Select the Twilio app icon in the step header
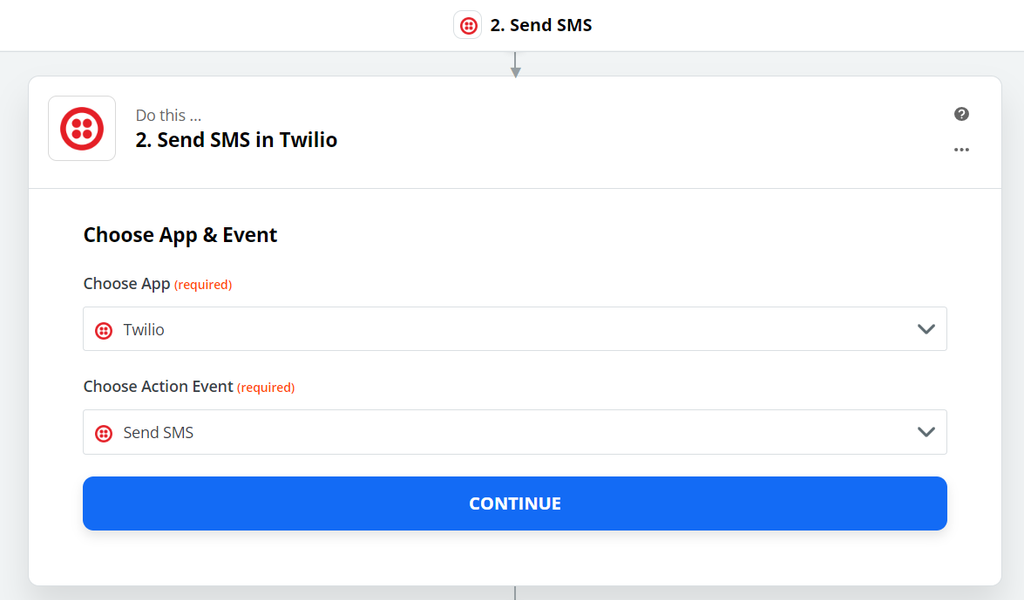The image size is (1024, 600). click(x=81, y=128)
